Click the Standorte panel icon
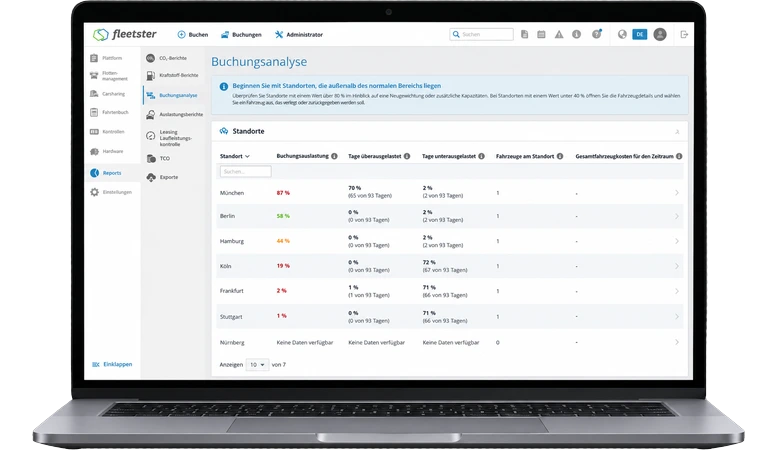This screenshot has width=777, height=450. point(224,131)
